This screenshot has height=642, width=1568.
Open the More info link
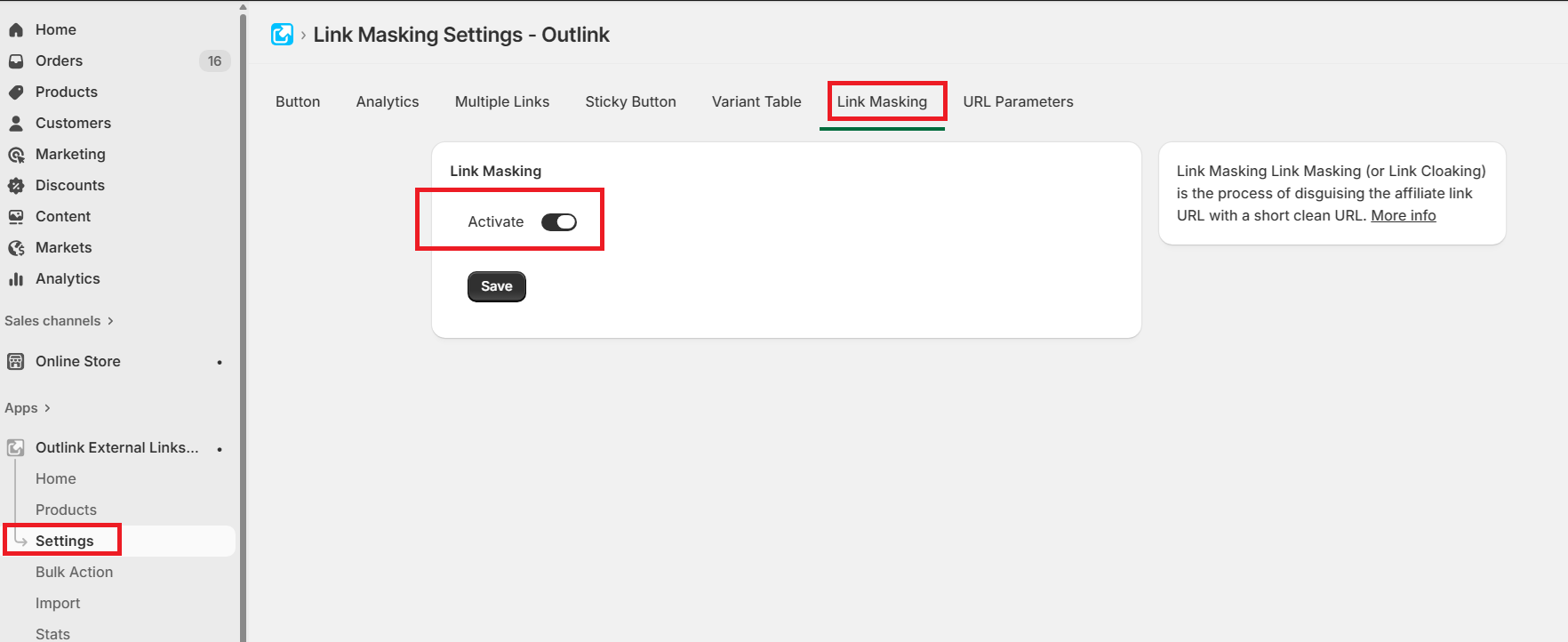click(x=1404, y=215)
